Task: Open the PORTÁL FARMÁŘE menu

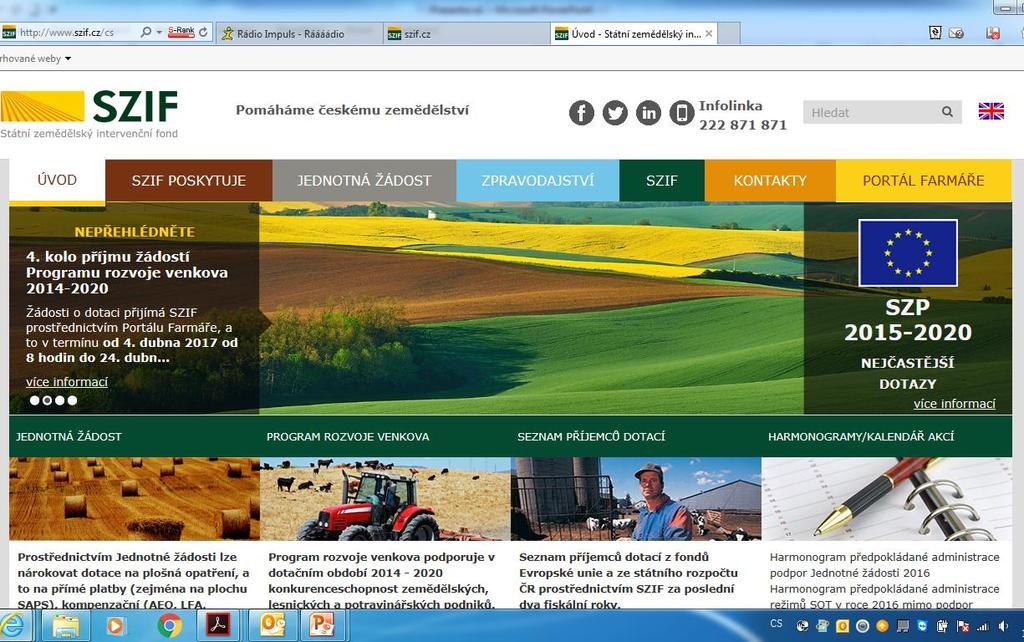Action: pos(923,180)
